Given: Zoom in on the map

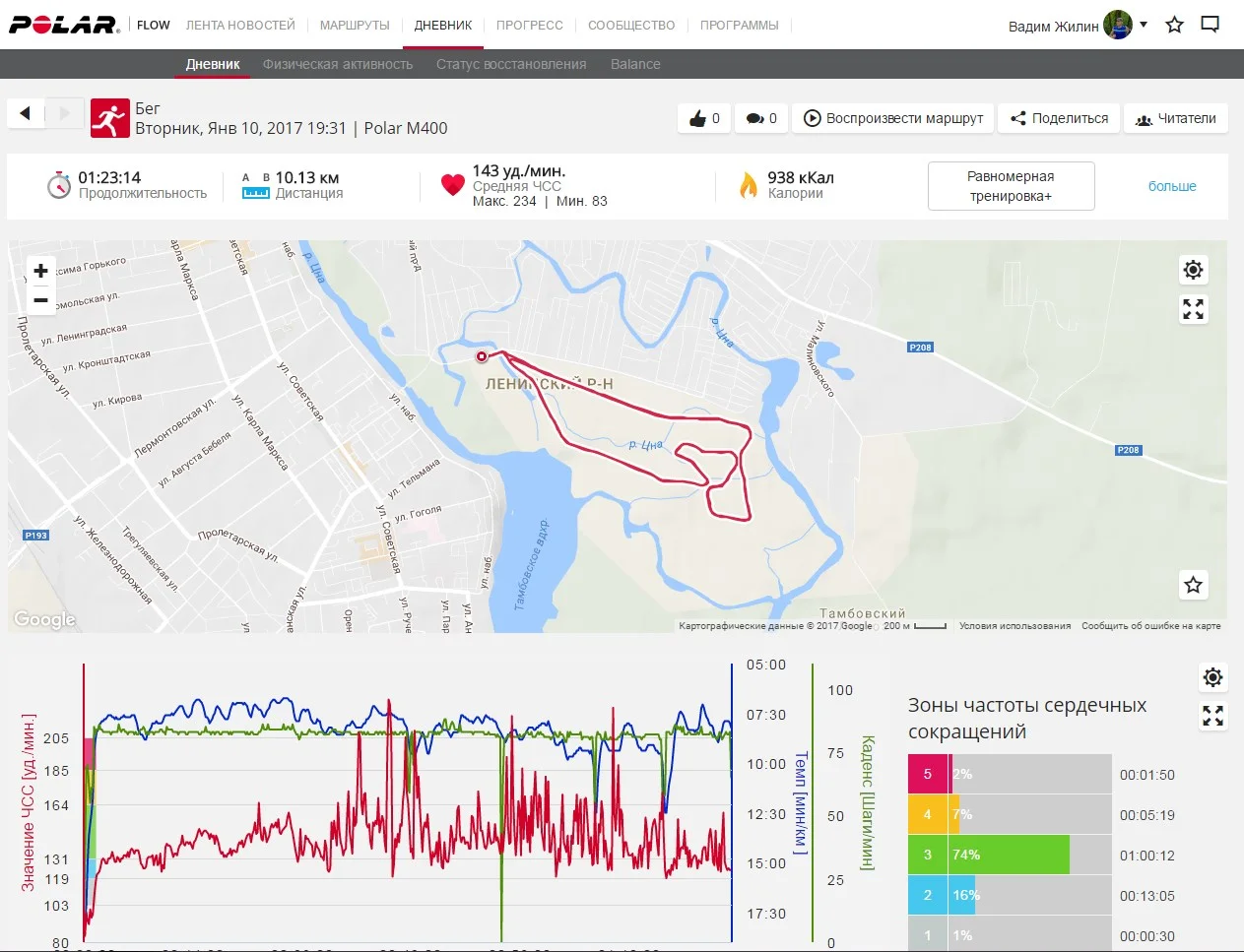Looking at the screenshot, I should tap(40, 271).
